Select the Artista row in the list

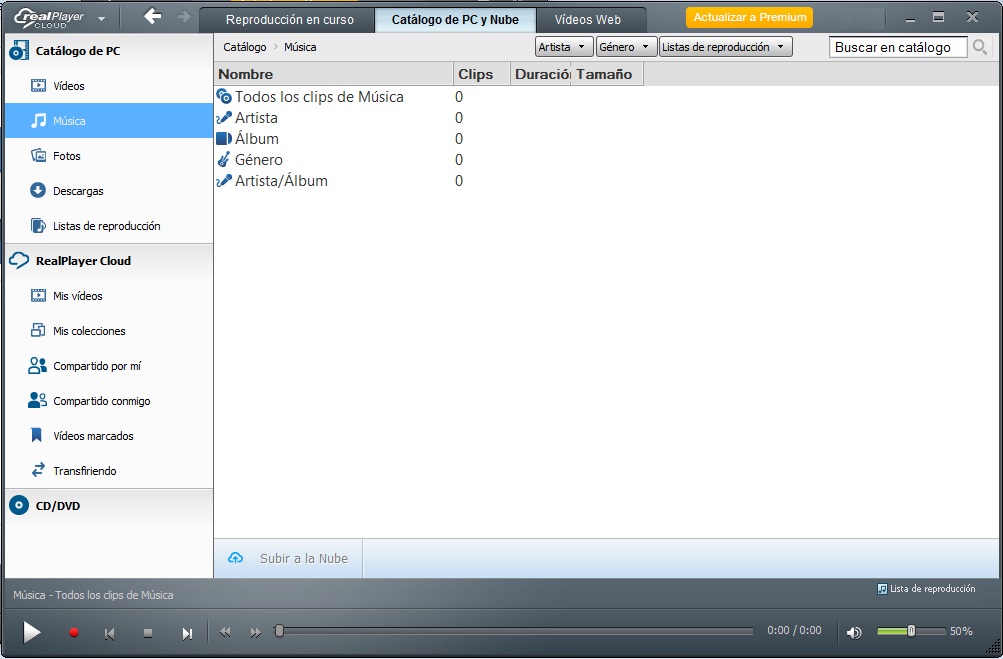click(429, 118)
